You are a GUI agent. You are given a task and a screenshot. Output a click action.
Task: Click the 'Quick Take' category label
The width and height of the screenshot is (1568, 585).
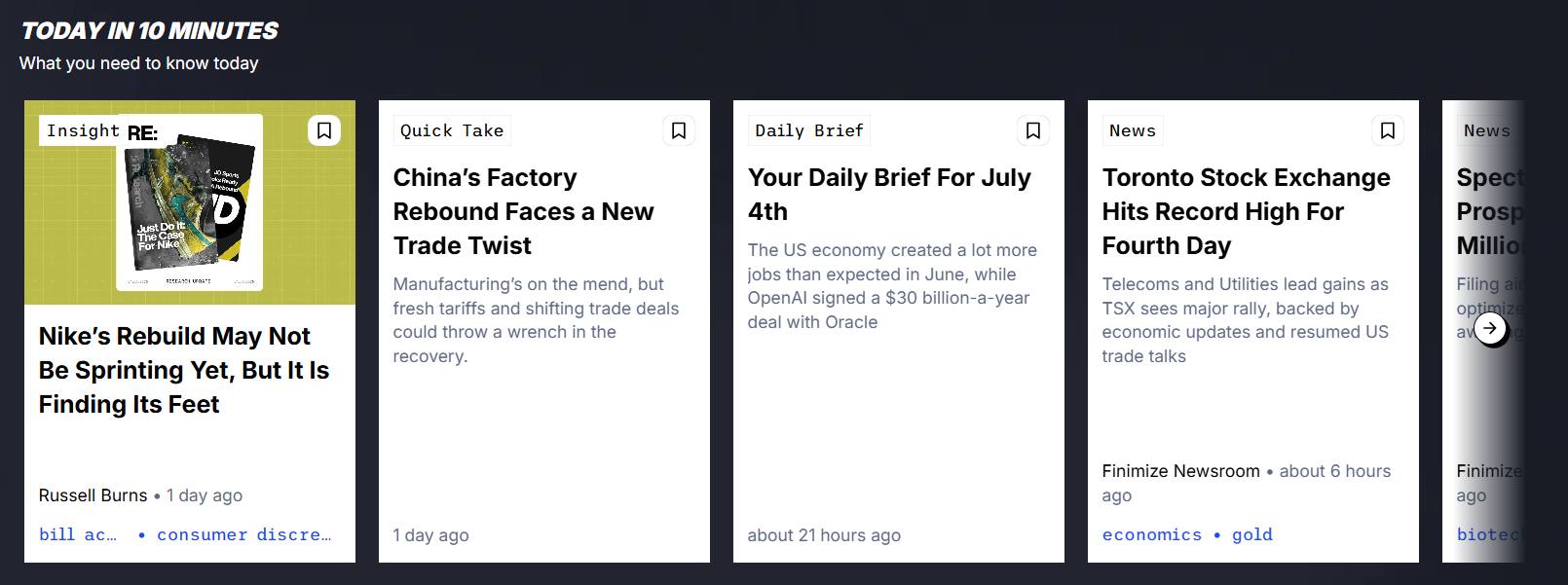click(x=452, y=130)
